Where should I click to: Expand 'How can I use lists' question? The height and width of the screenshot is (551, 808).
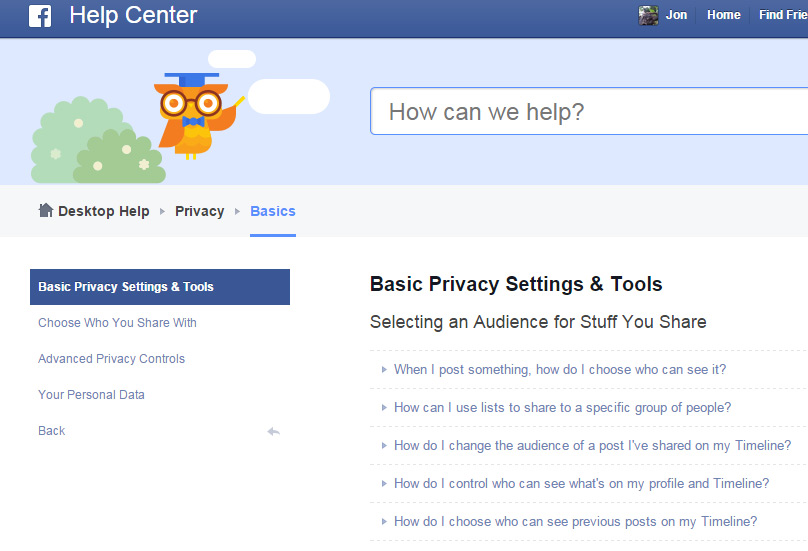click(x=384, y=408)
